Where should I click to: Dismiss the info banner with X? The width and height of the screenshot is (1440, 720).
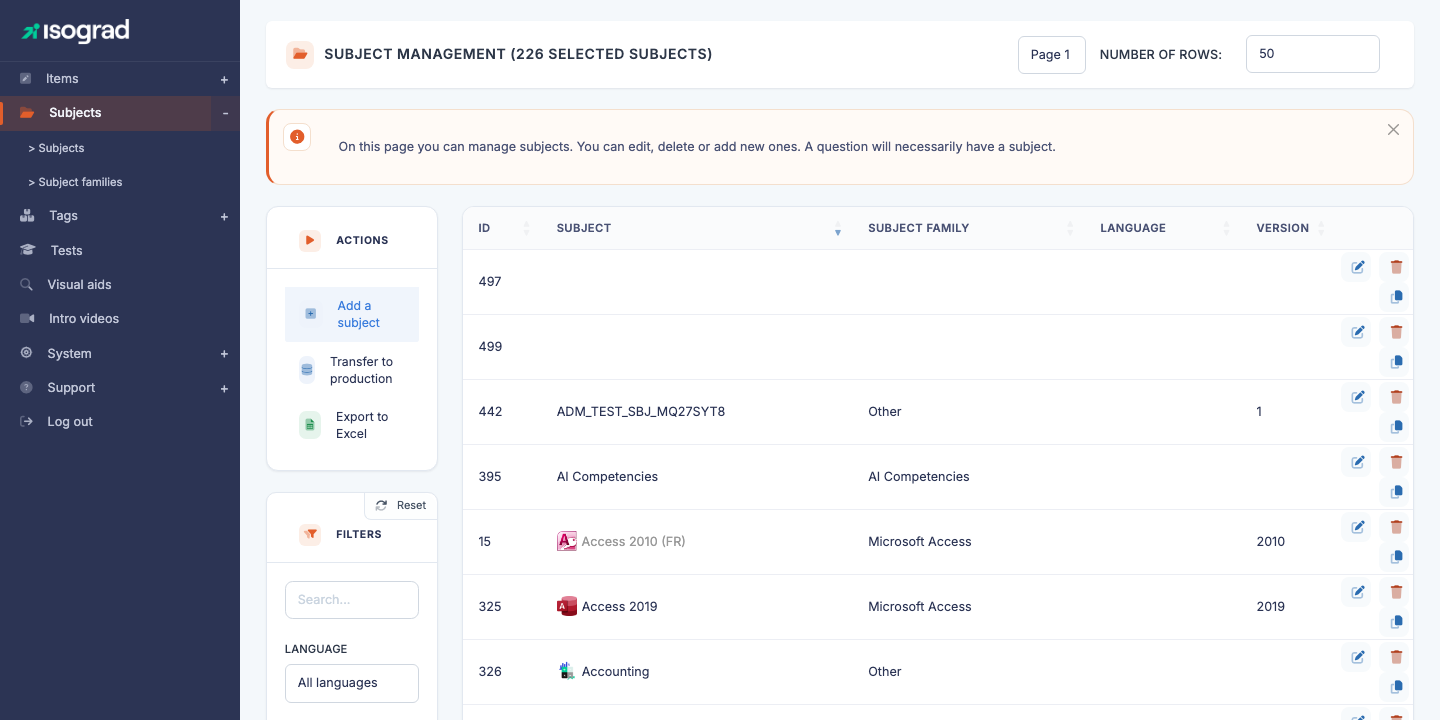coord(1393,130)
